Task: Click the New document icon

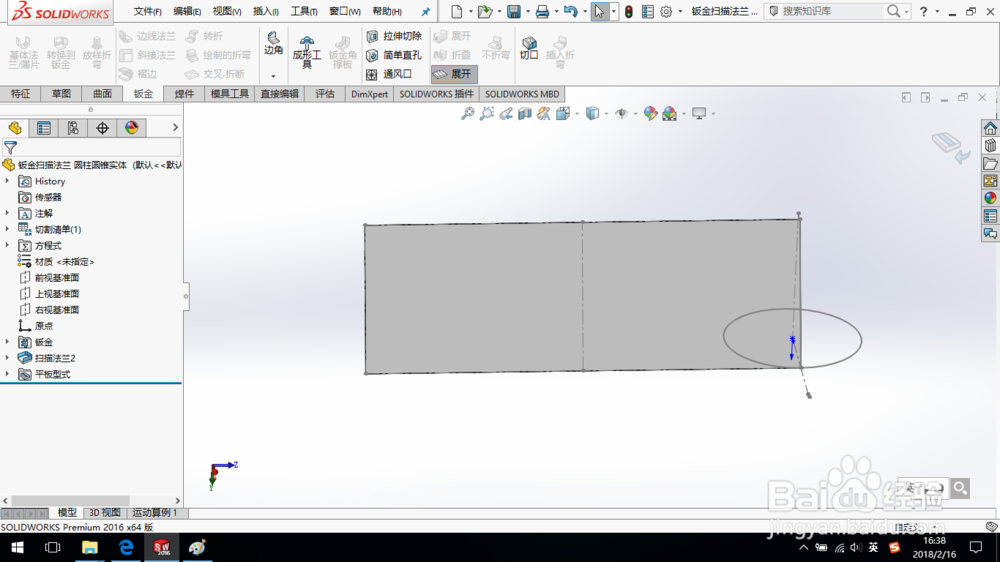Action: tap(456, 11)
